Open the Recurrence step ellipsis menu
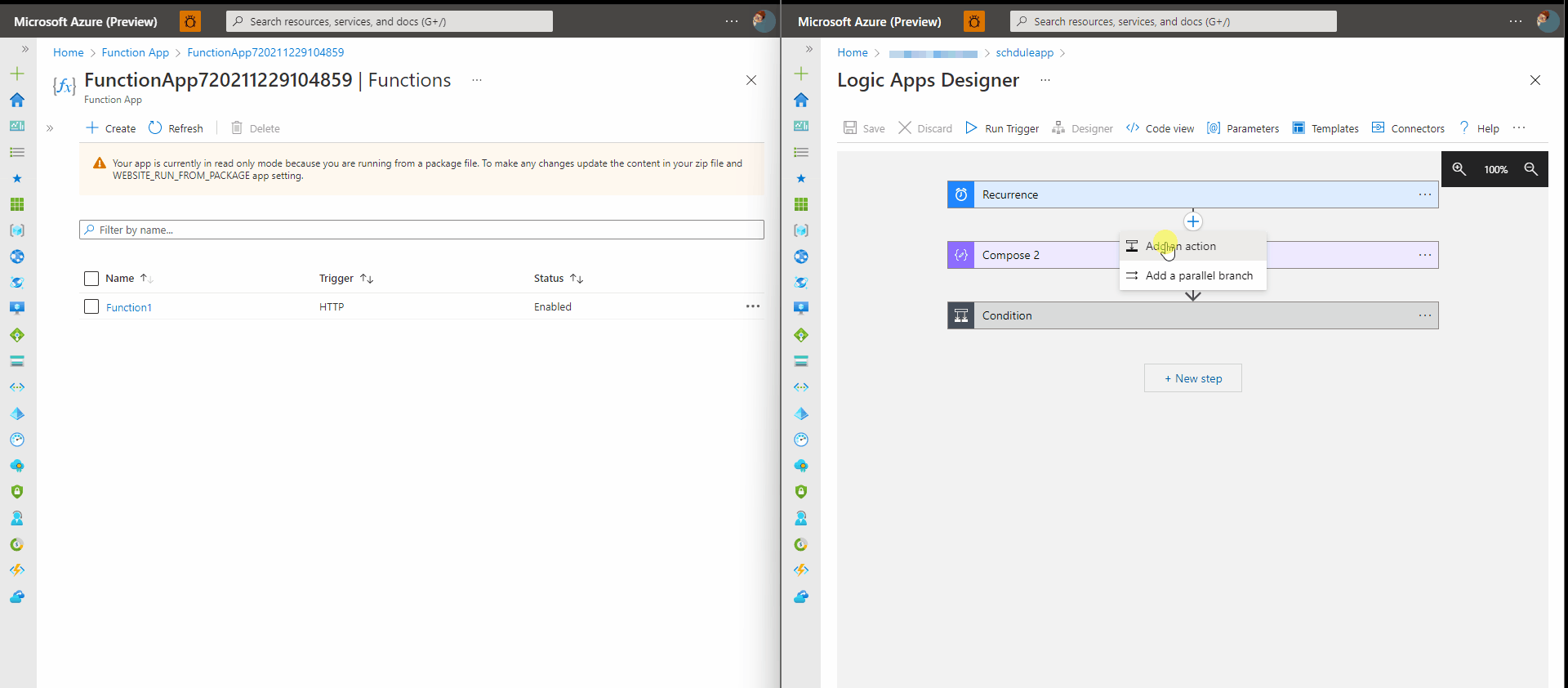 click(1425, 194)
